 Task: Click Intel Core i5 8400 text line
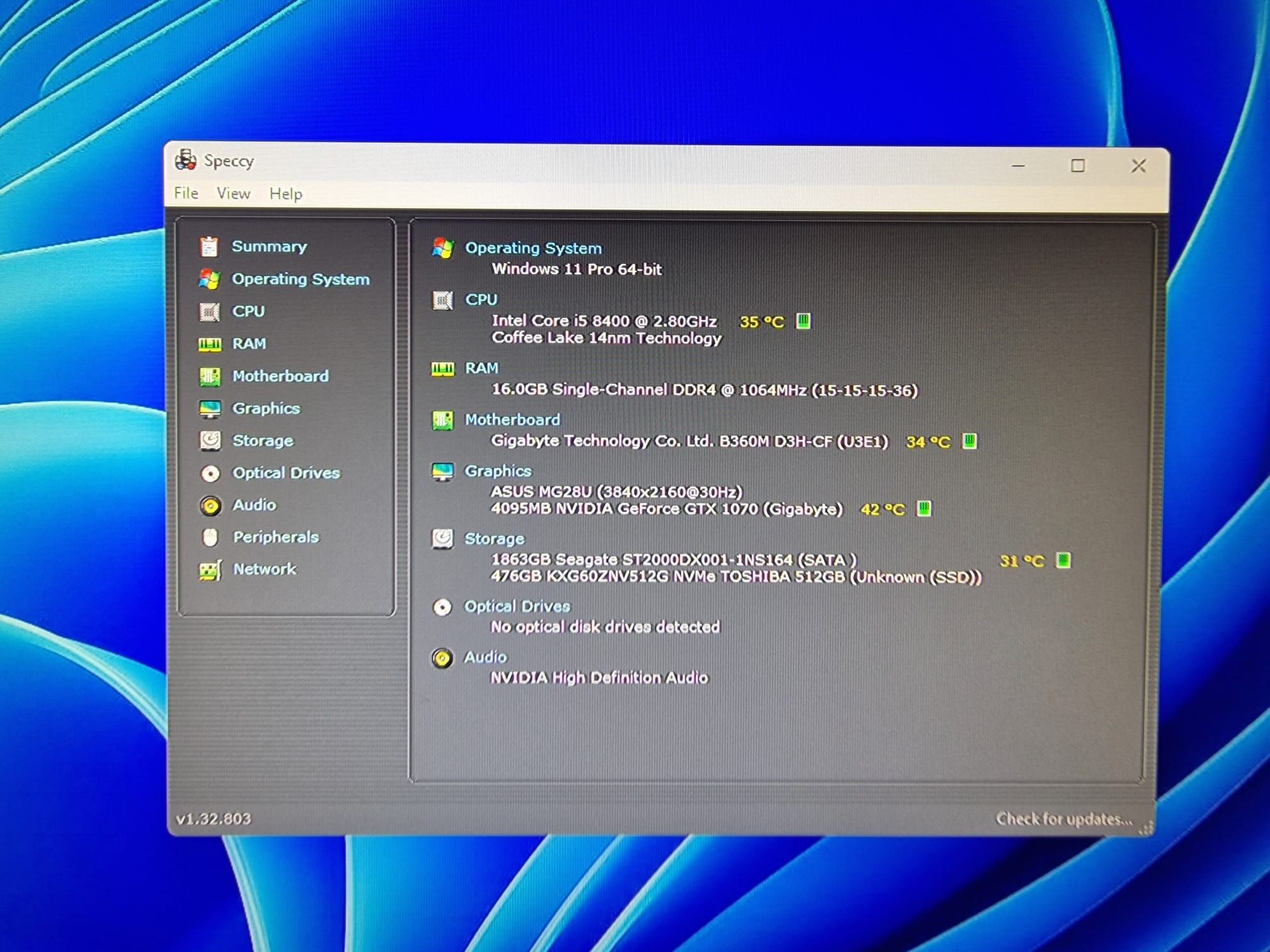[x=604, y=321]
